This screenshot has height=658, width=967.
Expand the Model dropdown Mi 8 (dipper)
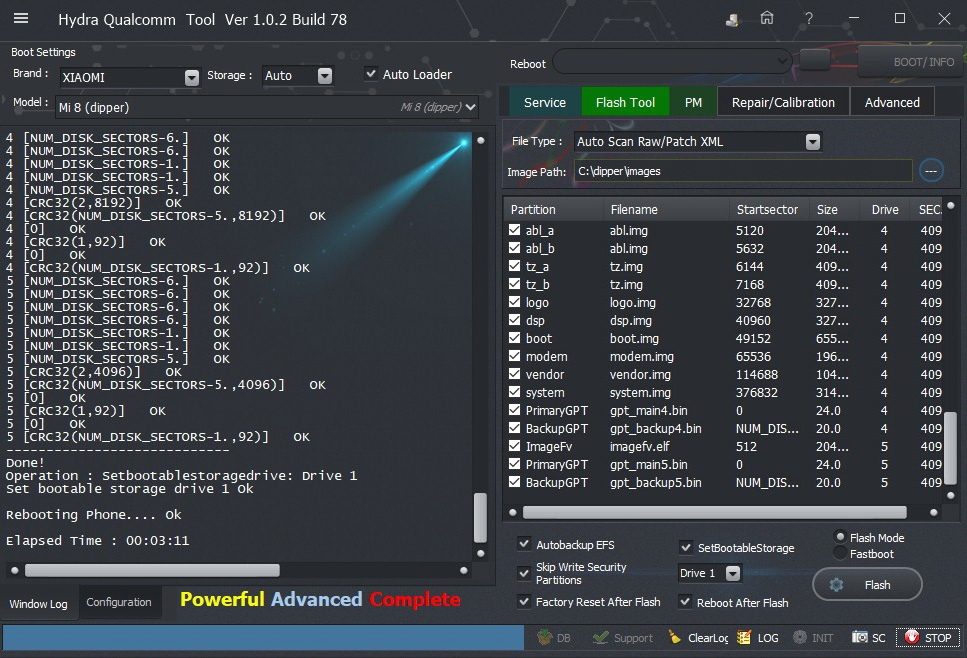tap(267, 107)
